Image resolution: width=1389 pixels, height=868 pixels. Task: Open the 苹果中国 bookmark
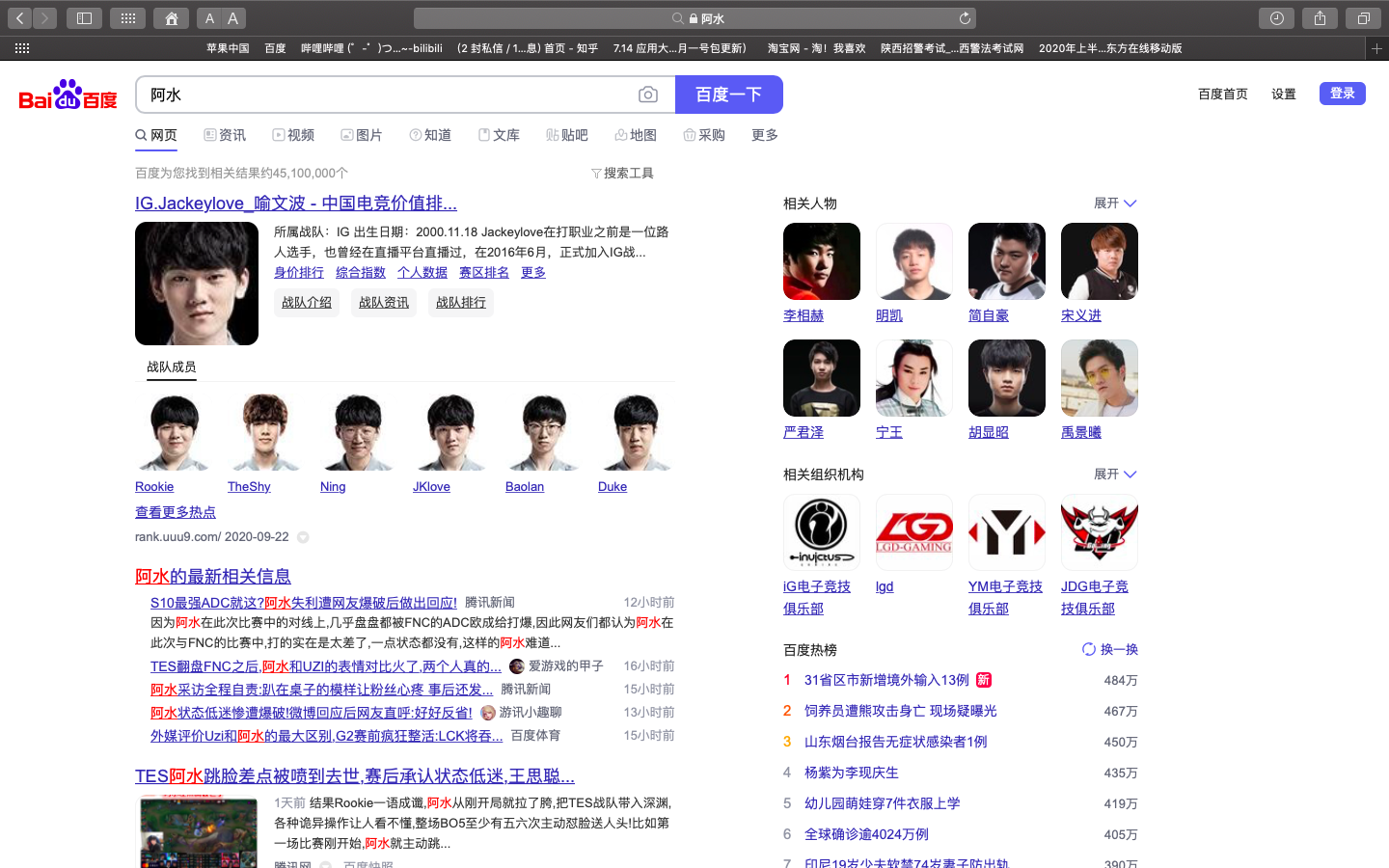[228, 48]
